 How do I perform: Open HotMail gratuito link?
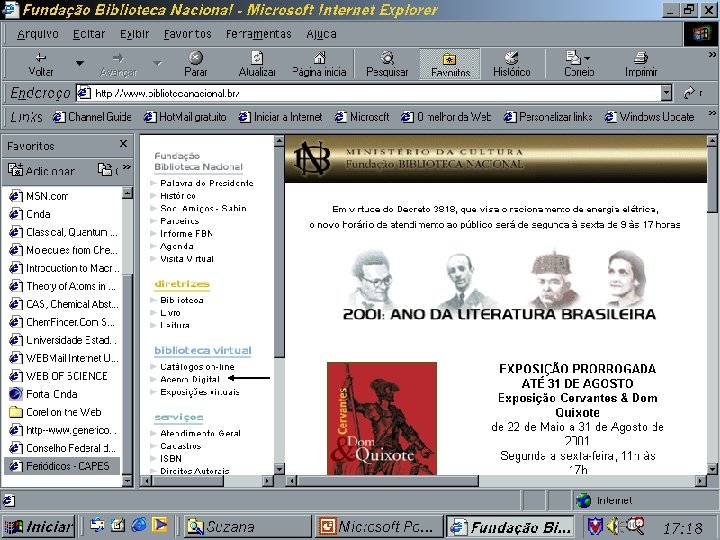pyautogui.click(x=185, y=117)
